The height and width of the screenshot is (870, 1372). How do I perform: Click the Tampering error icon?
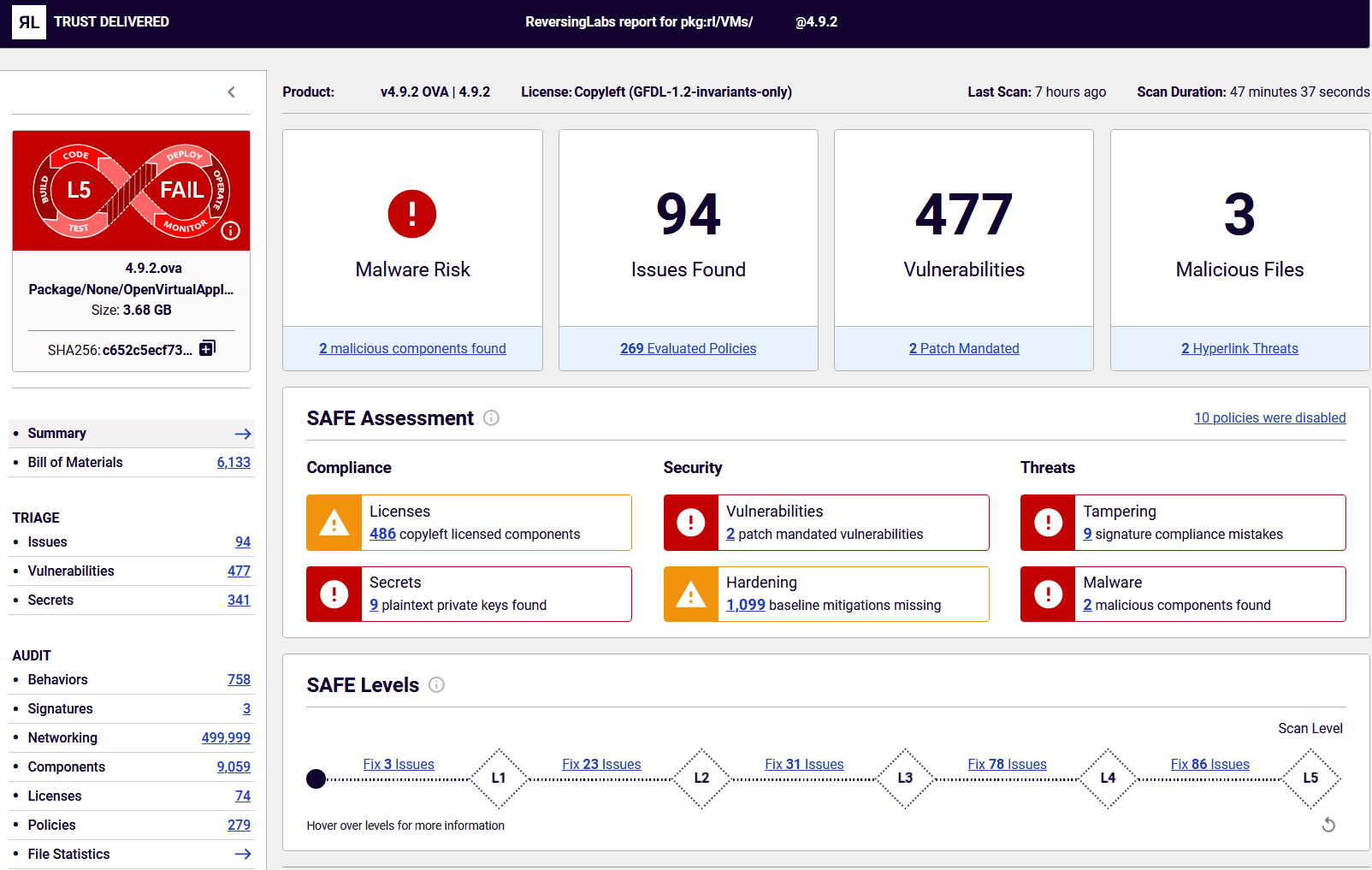pos(1048,523)
